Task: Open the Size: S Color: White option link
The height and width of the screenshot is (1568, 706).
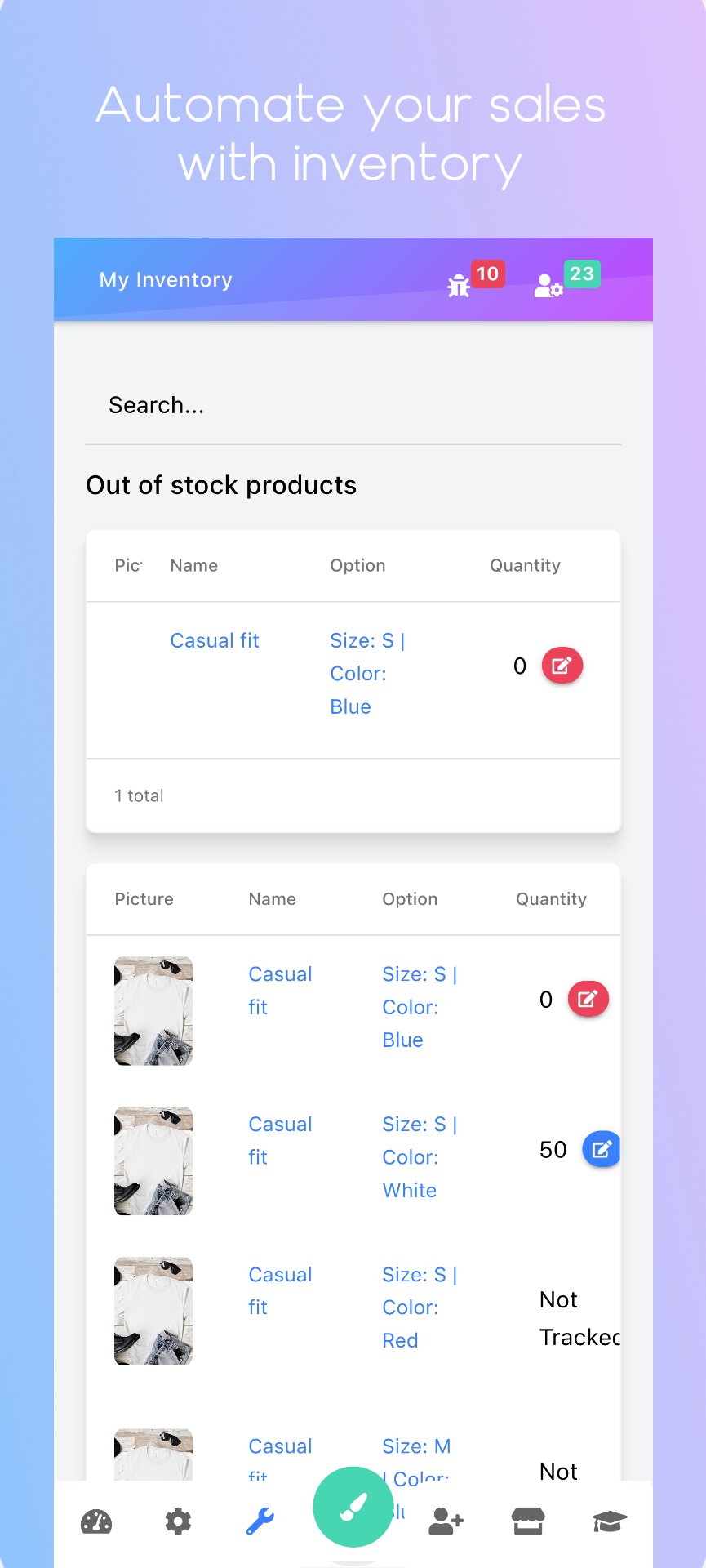Action: pos(419,1157)
